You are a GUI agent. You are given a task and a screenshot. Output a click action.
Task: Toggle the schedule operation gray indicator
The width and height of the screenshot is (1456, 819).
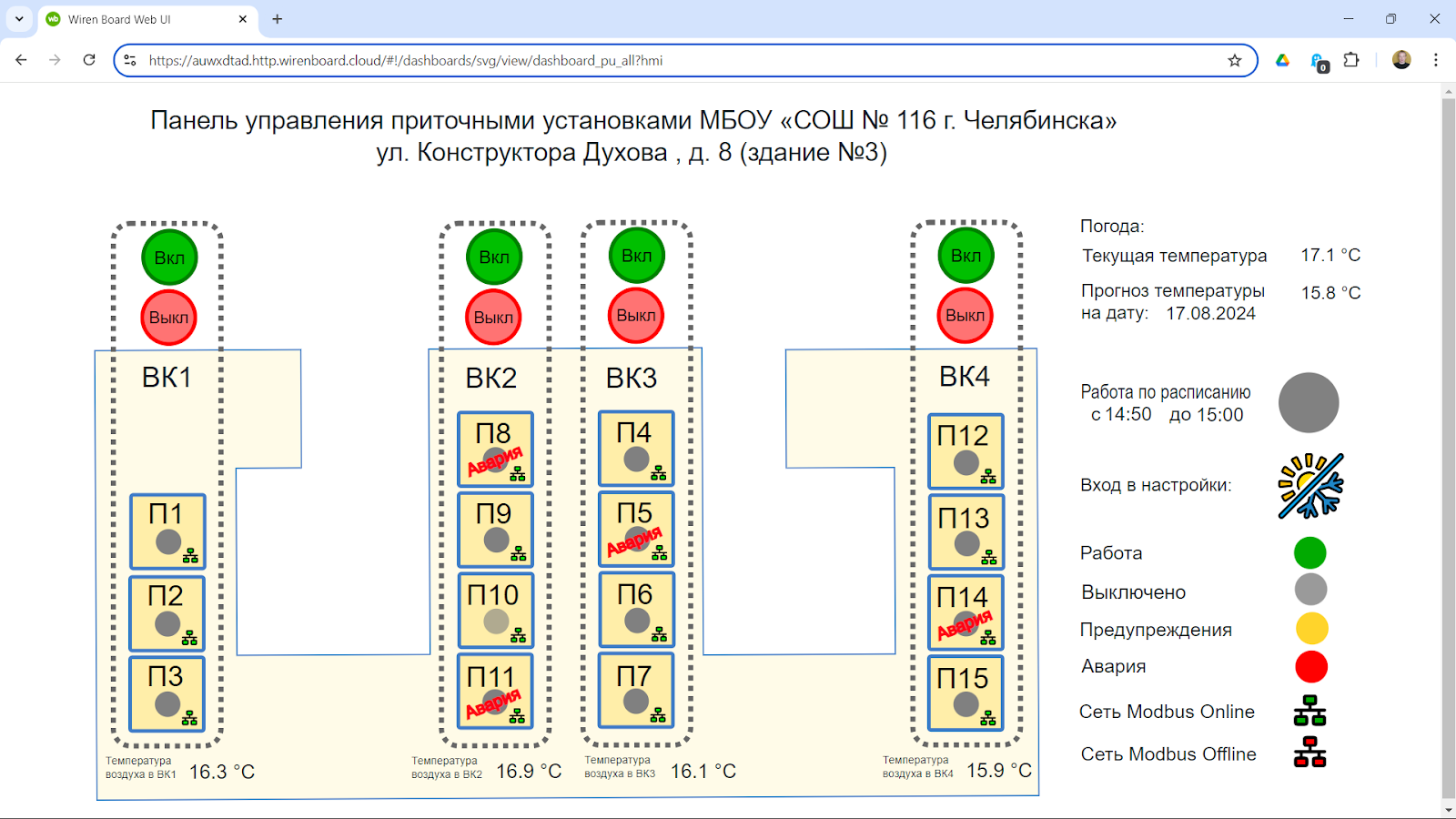click(1309, 403)
